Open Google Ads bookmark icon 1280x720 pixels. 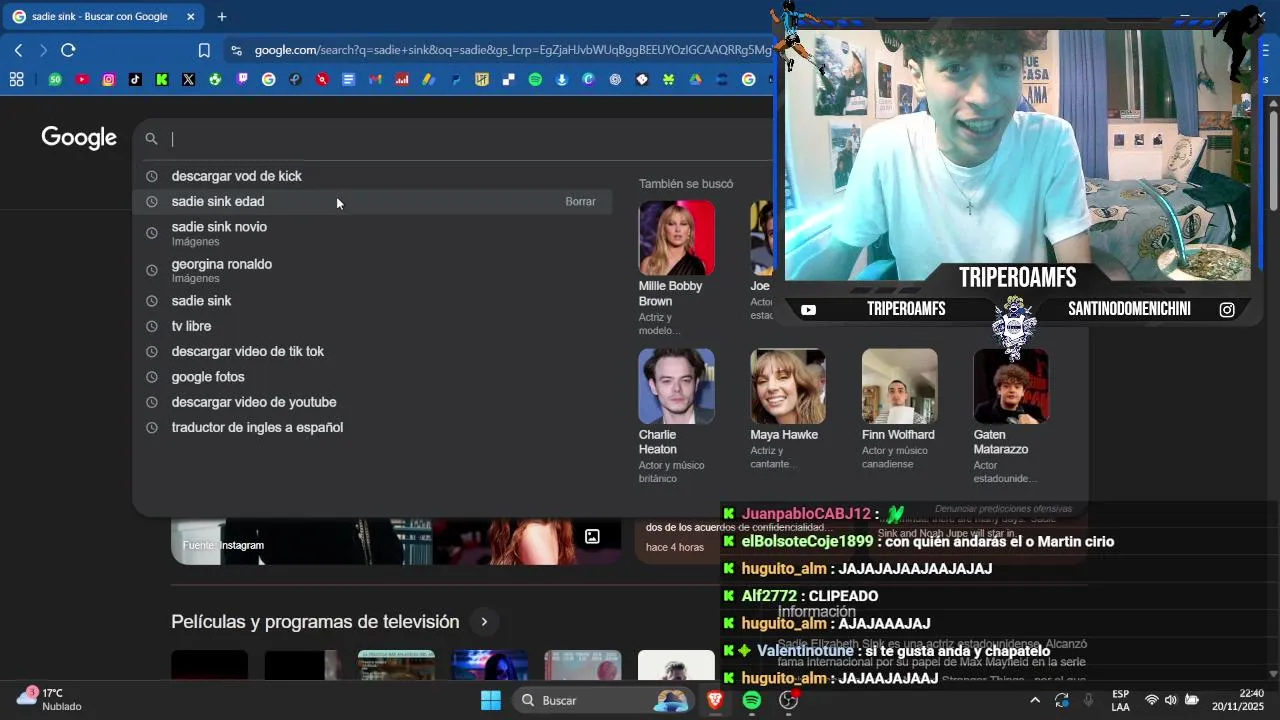tap(428, 80)
